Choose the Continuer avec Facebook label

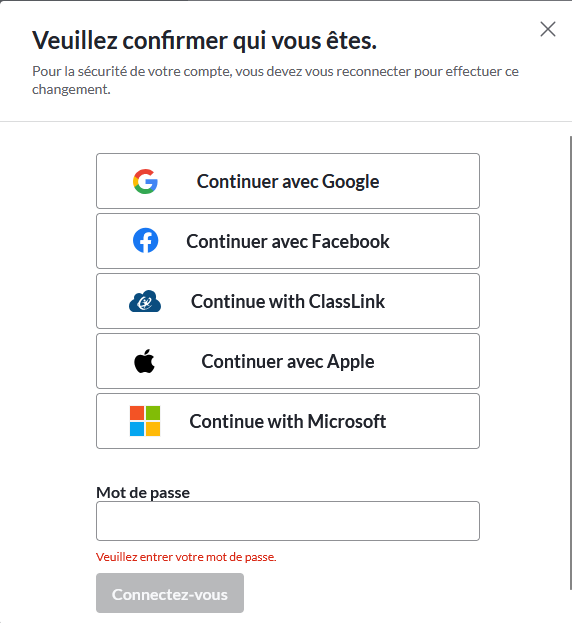coord(288,241)
